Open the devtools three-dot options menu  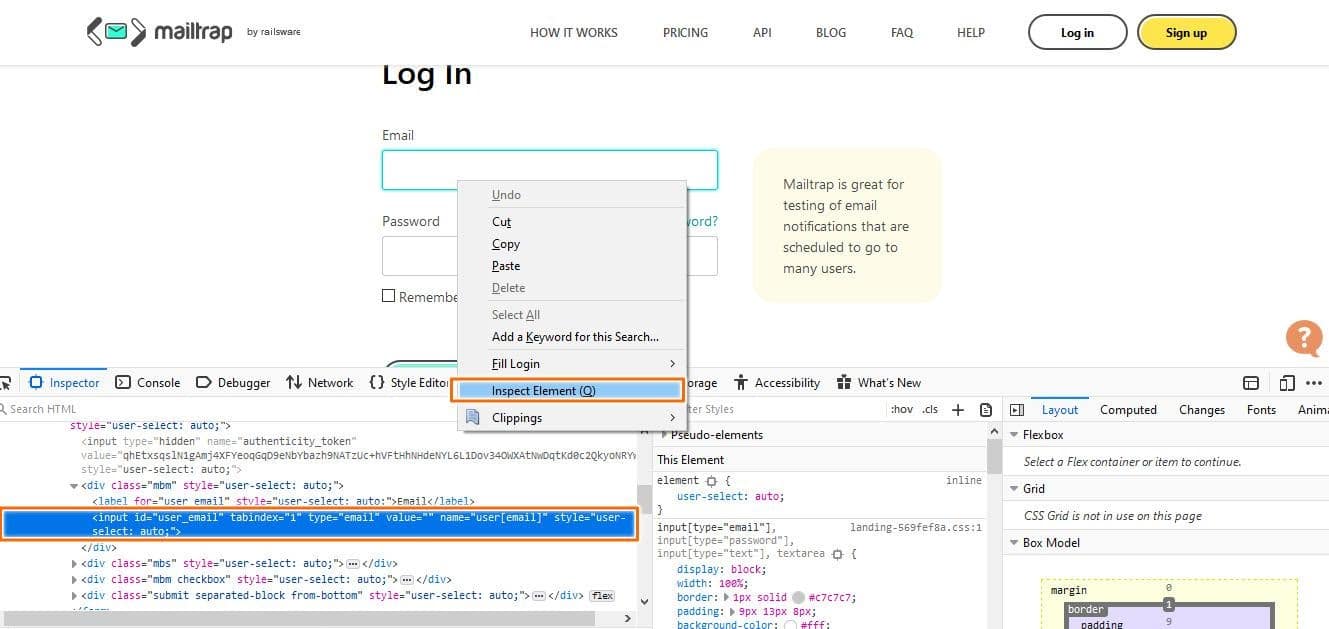coord(1314,382)
